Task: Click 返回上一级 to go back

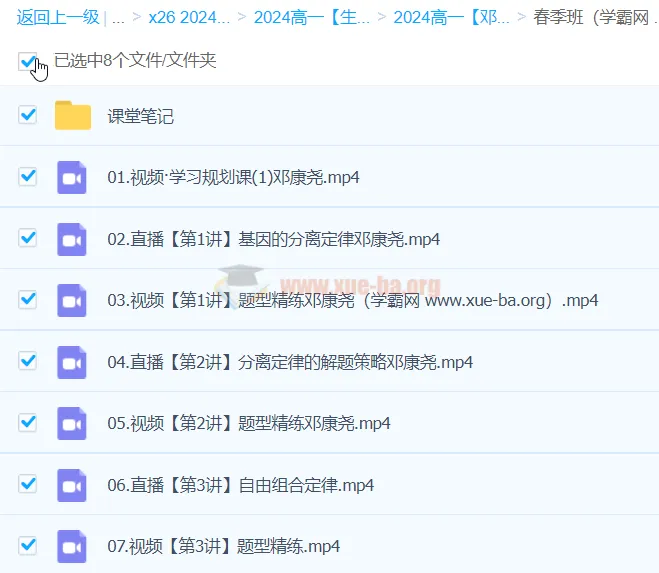Action: point(58,17)
